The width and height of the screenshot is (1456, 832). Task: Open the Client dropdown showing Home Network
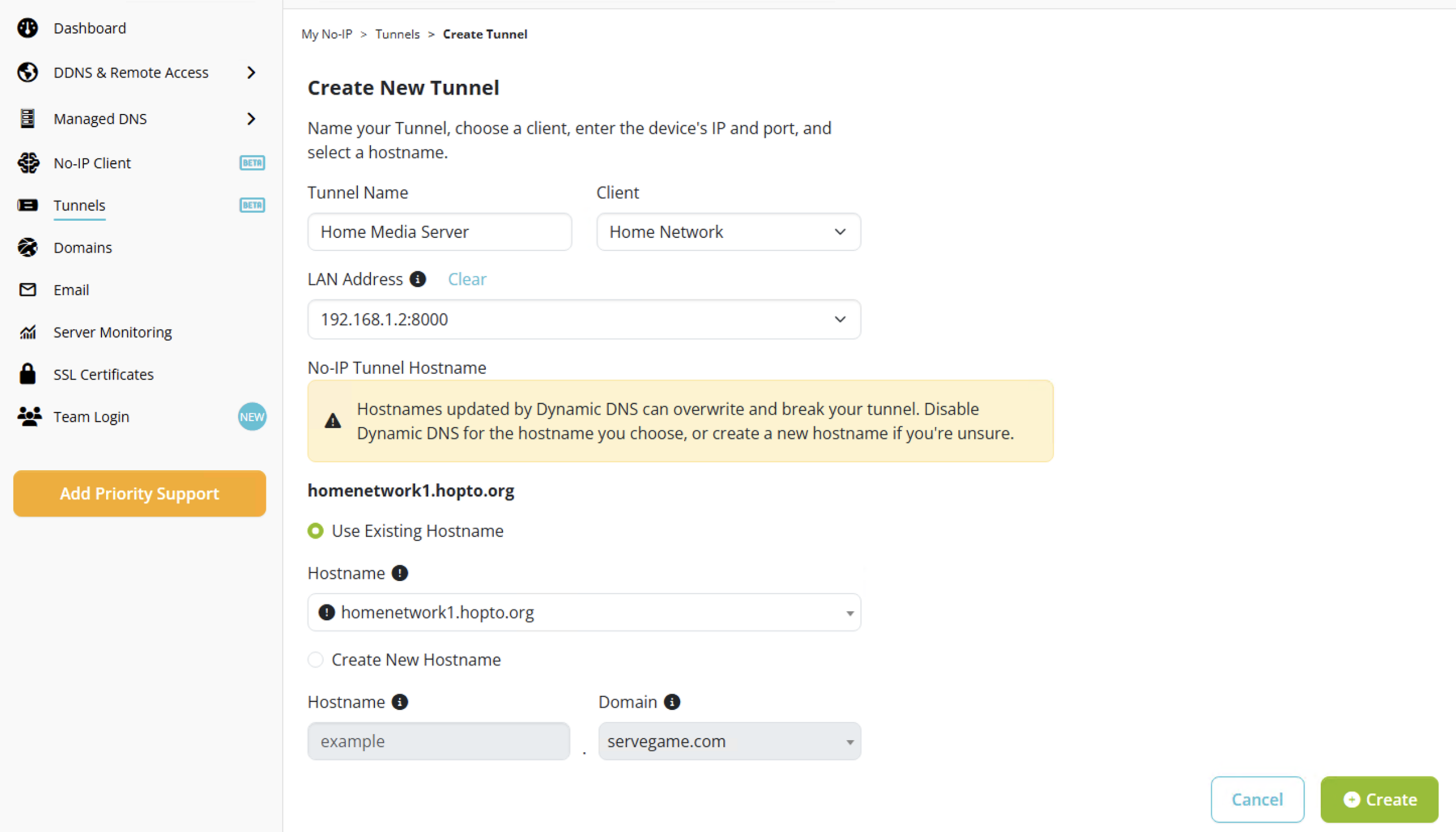(729, 232)
